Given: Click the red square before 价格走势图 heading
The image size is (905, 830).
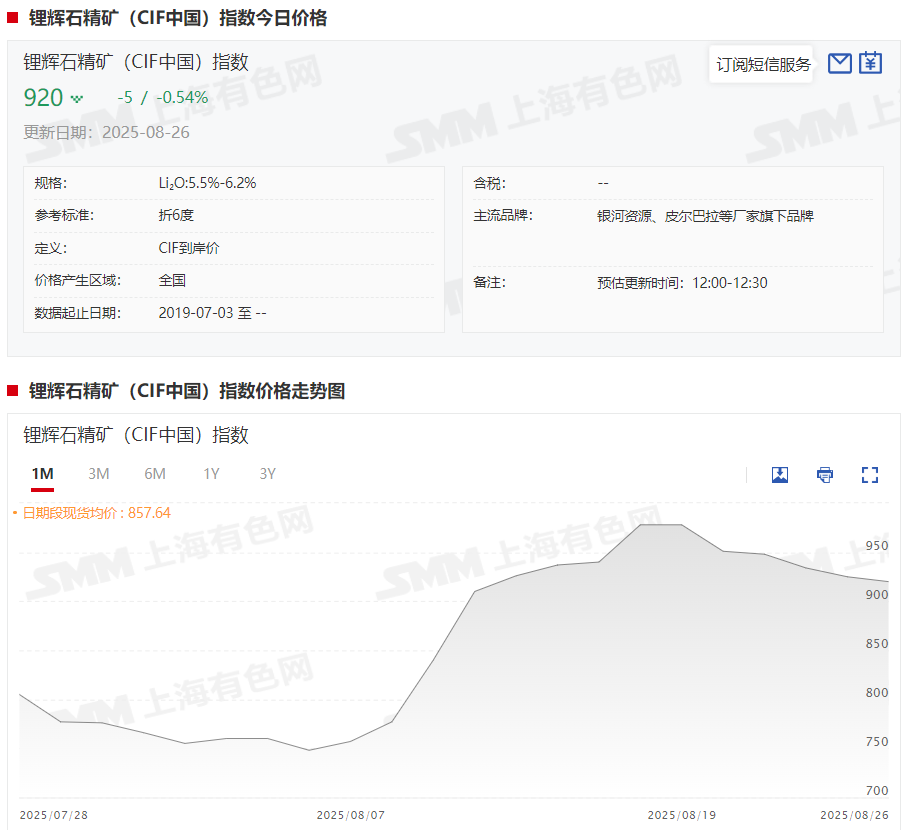Looking at the screenshot, I should [13, 391].
